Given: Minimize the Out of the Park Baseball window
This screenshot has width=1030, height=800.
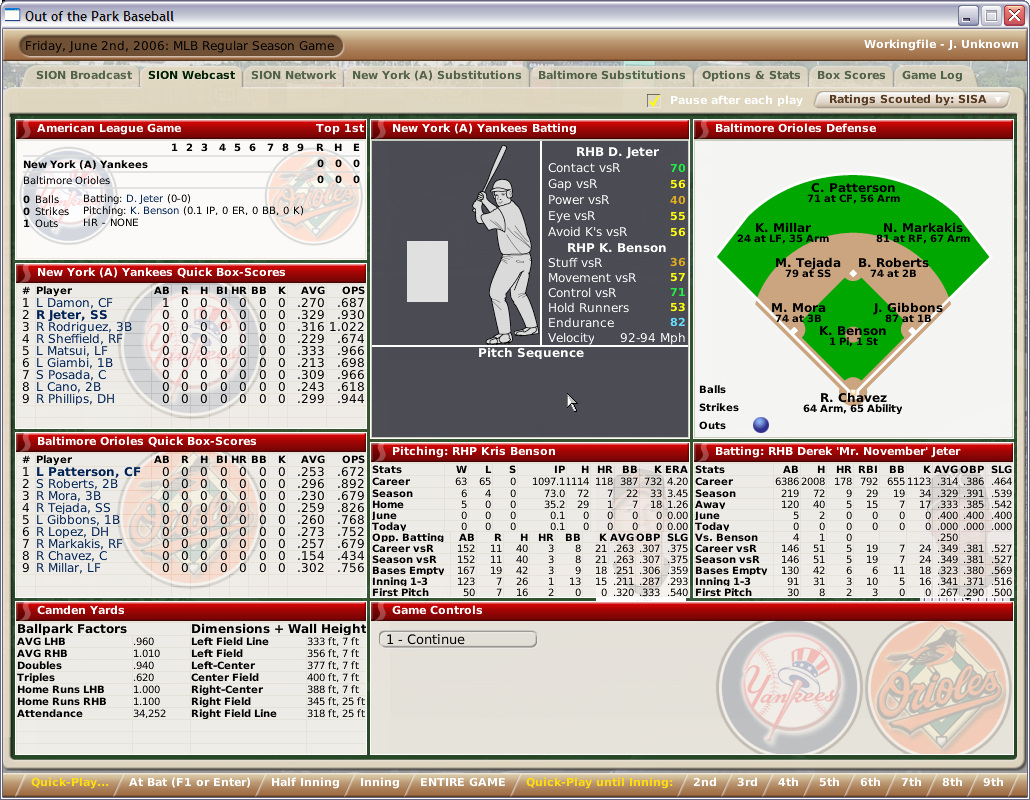Looking at the screenshot, I should pos(967,15).
